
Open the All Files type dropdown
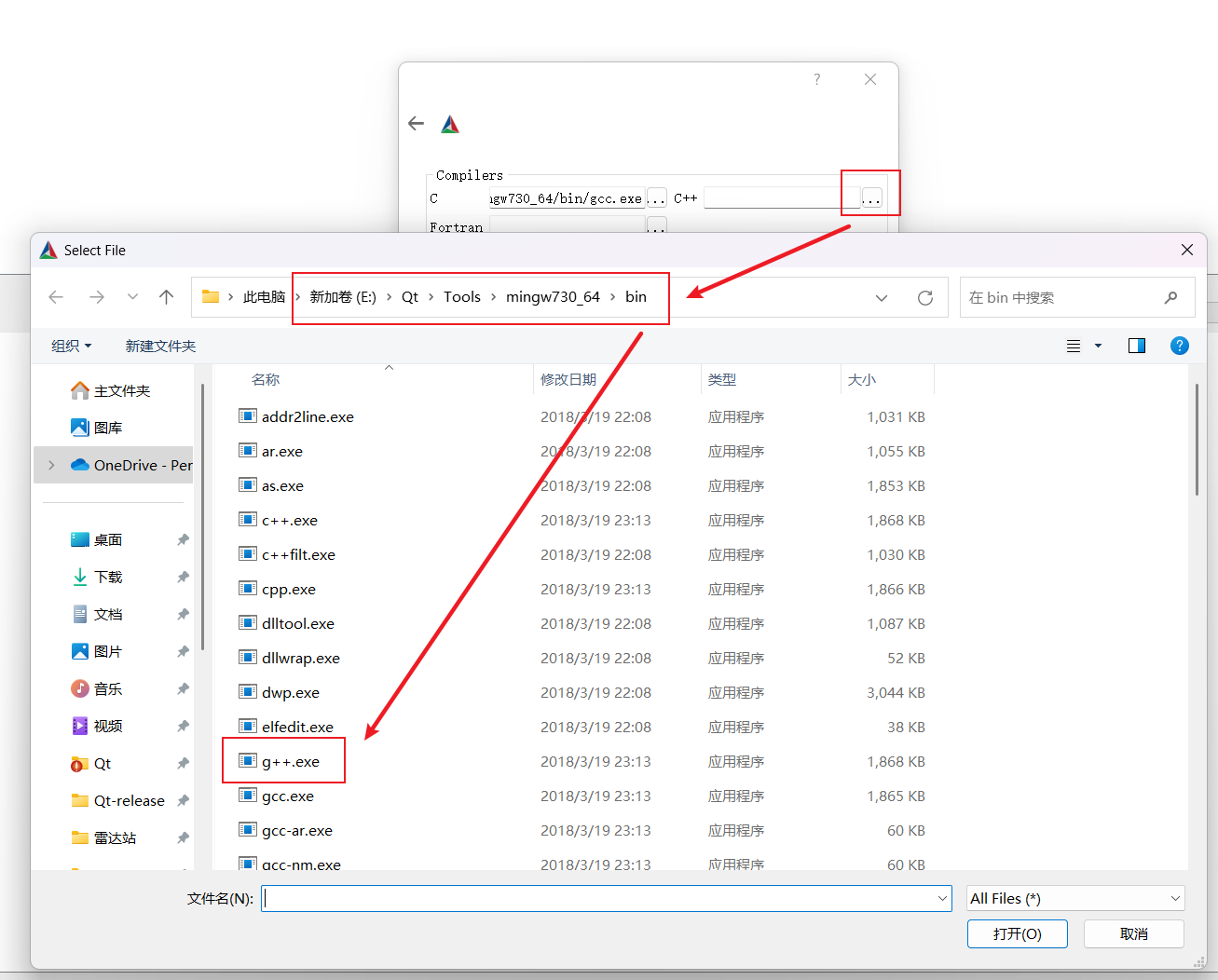point(1075,898)
